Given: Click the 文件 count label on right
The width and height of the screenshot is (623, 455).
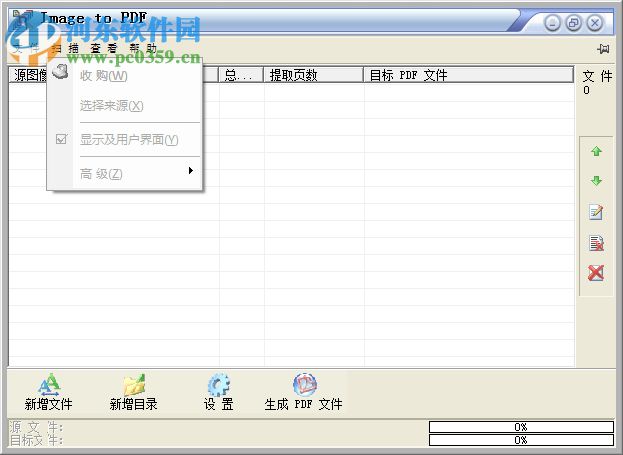Looking at the screenshot, I should click(597, 76).
